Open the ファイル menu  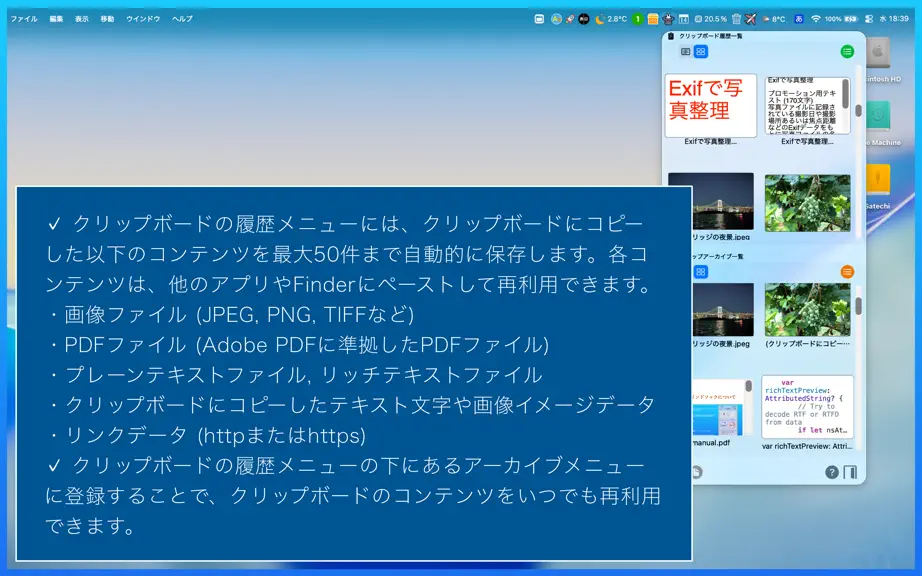tap(24, 19)
